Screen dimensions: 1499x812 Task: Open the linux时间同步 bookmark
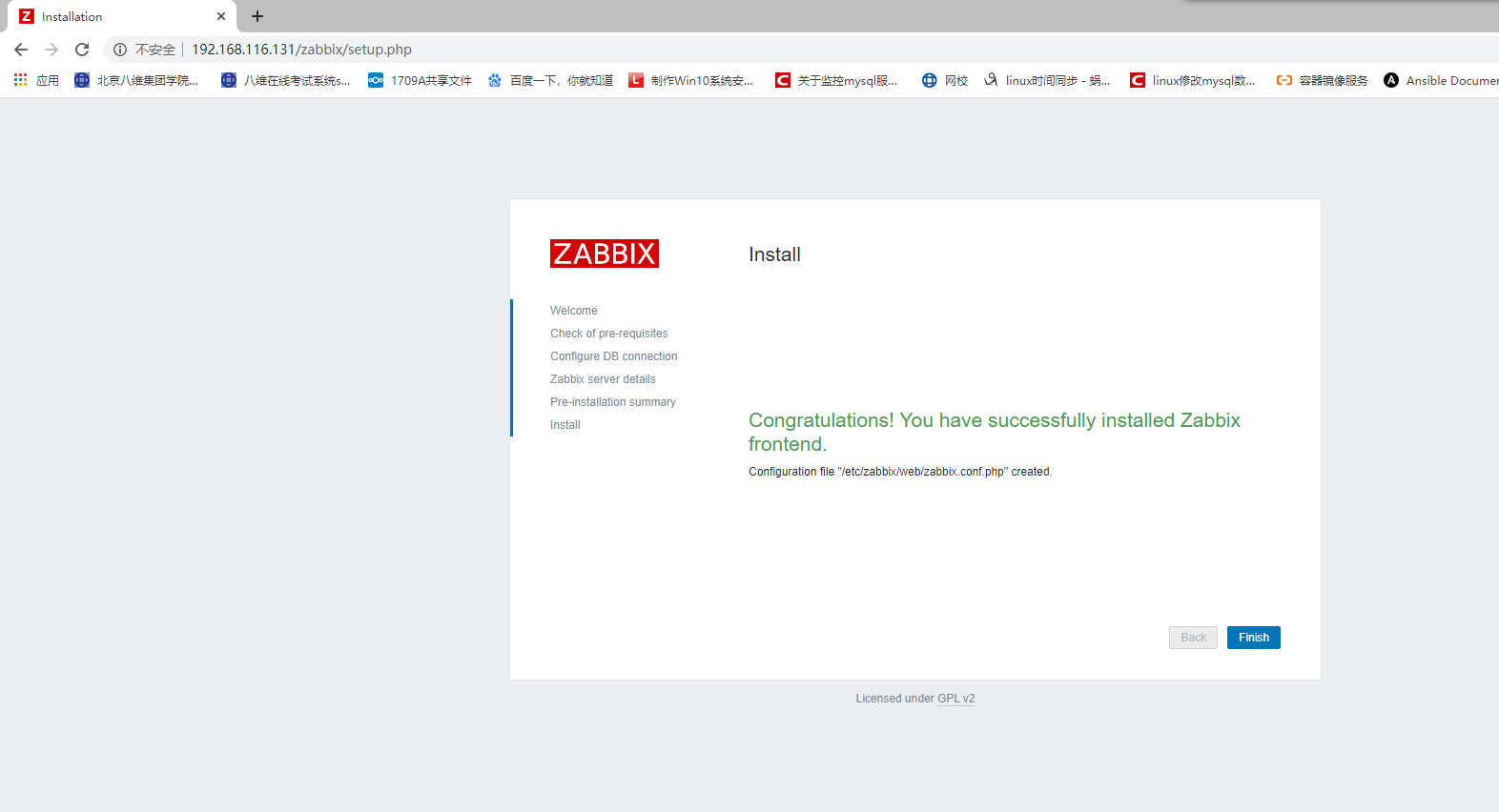pos(1047,80)
